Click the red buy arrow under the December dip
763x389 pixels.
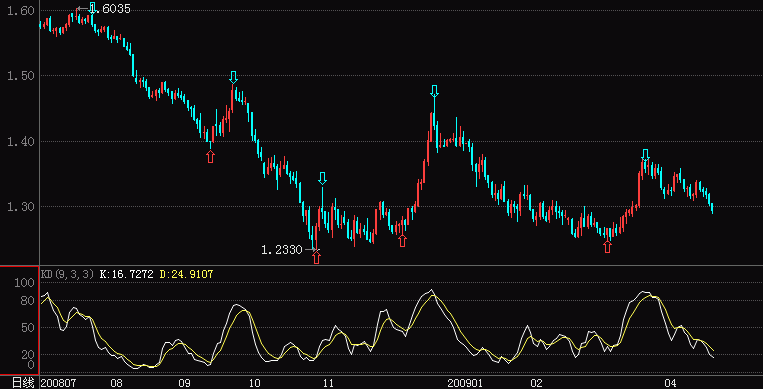(402, 240)
